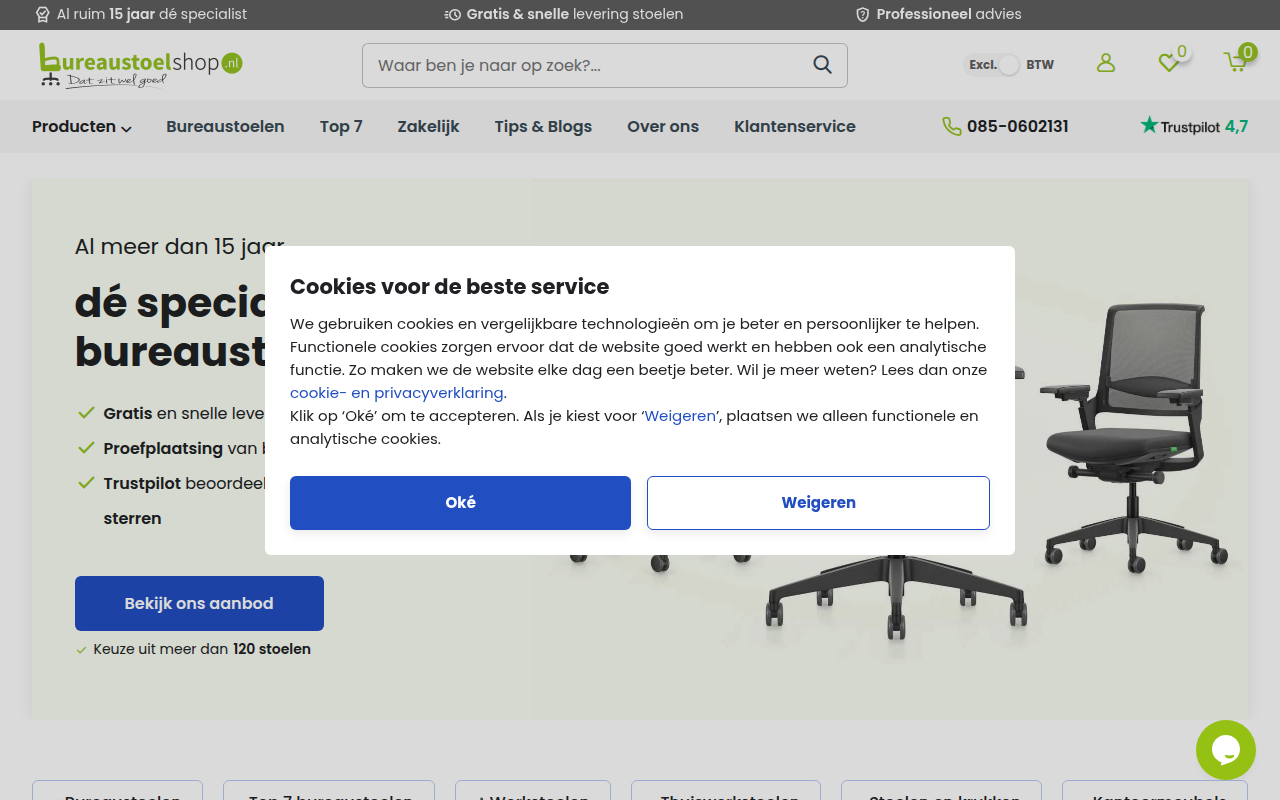1280x800 pixels.
Task: Open the Over ons menu item
Action: pos(663,126)
